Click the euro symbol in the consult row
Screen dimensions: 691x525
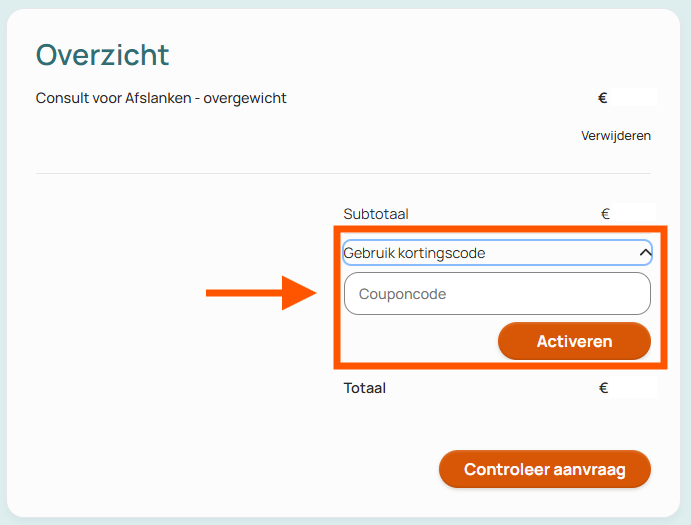602,97
